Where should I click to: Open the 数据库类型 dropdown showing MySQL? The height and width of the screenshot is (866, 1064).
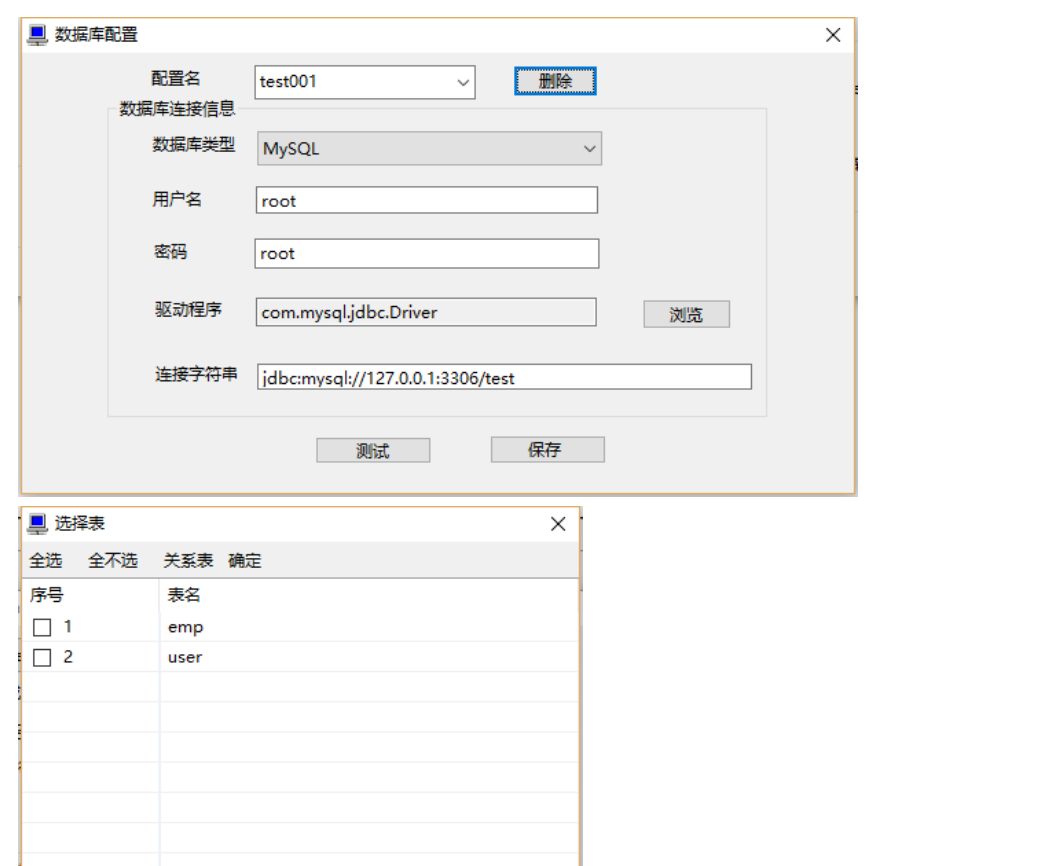pyautogui.click(x=591, y=148)
